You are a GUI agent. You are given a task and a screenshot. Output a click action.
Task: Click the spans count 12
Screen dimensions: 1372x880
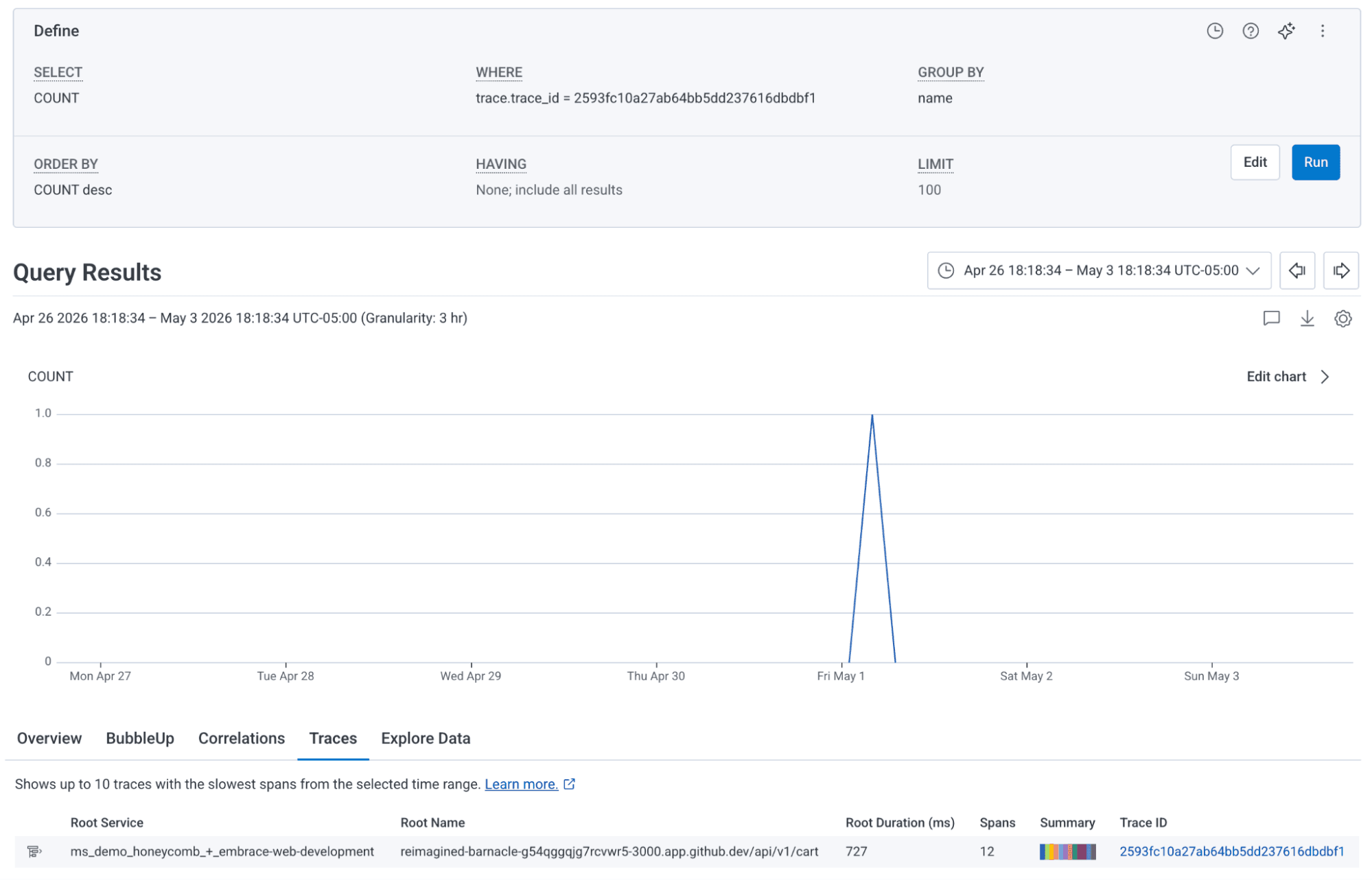click(987, 852)
